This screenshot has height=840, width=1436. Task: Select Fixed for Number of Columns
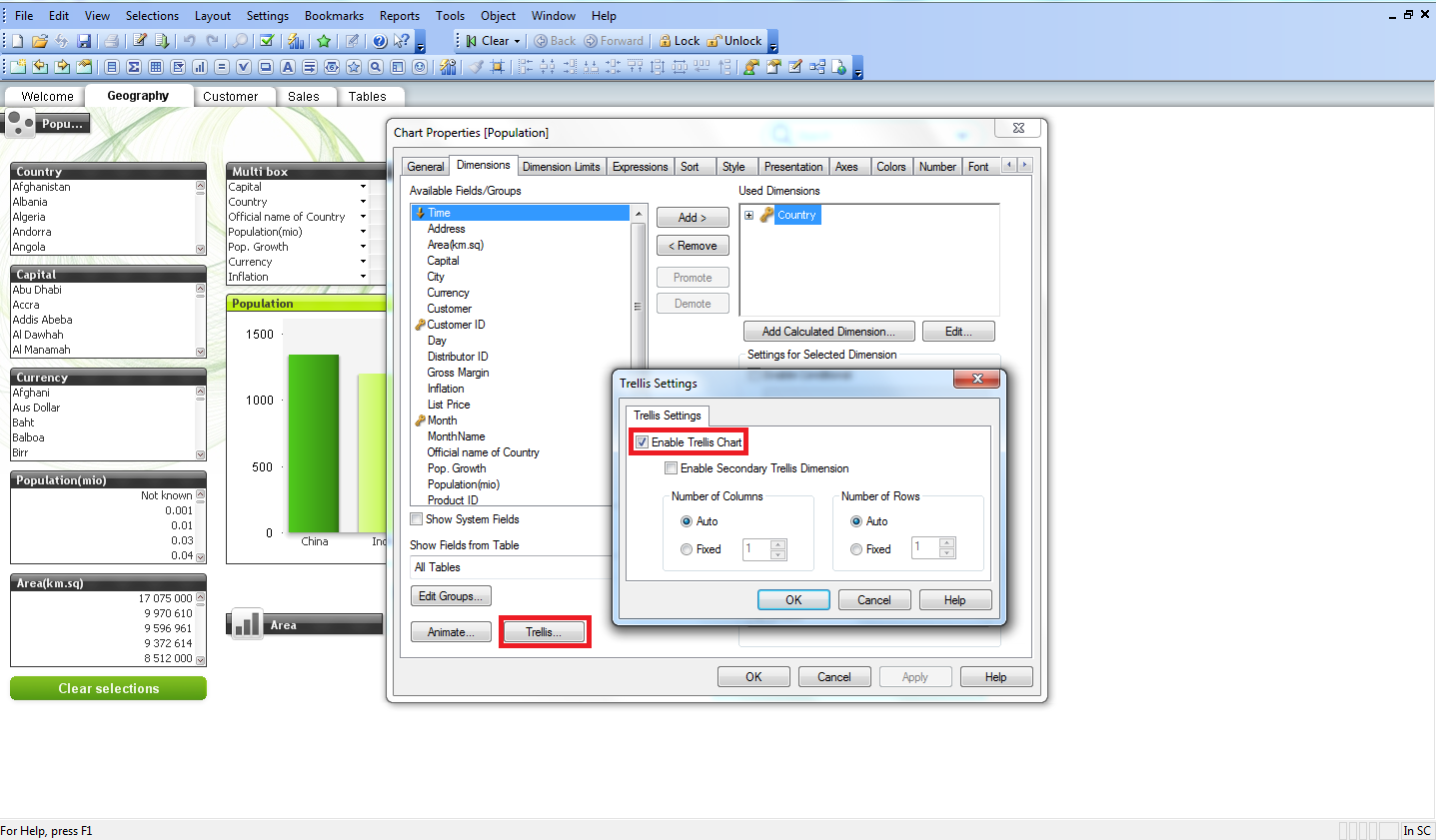687,549
